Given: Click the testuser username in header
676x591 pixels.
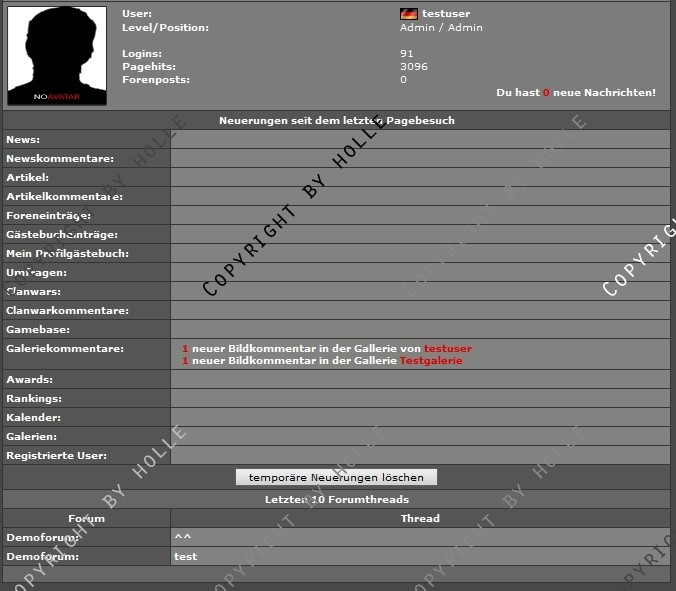Looking at the screenshot, I should pos(446,14).
